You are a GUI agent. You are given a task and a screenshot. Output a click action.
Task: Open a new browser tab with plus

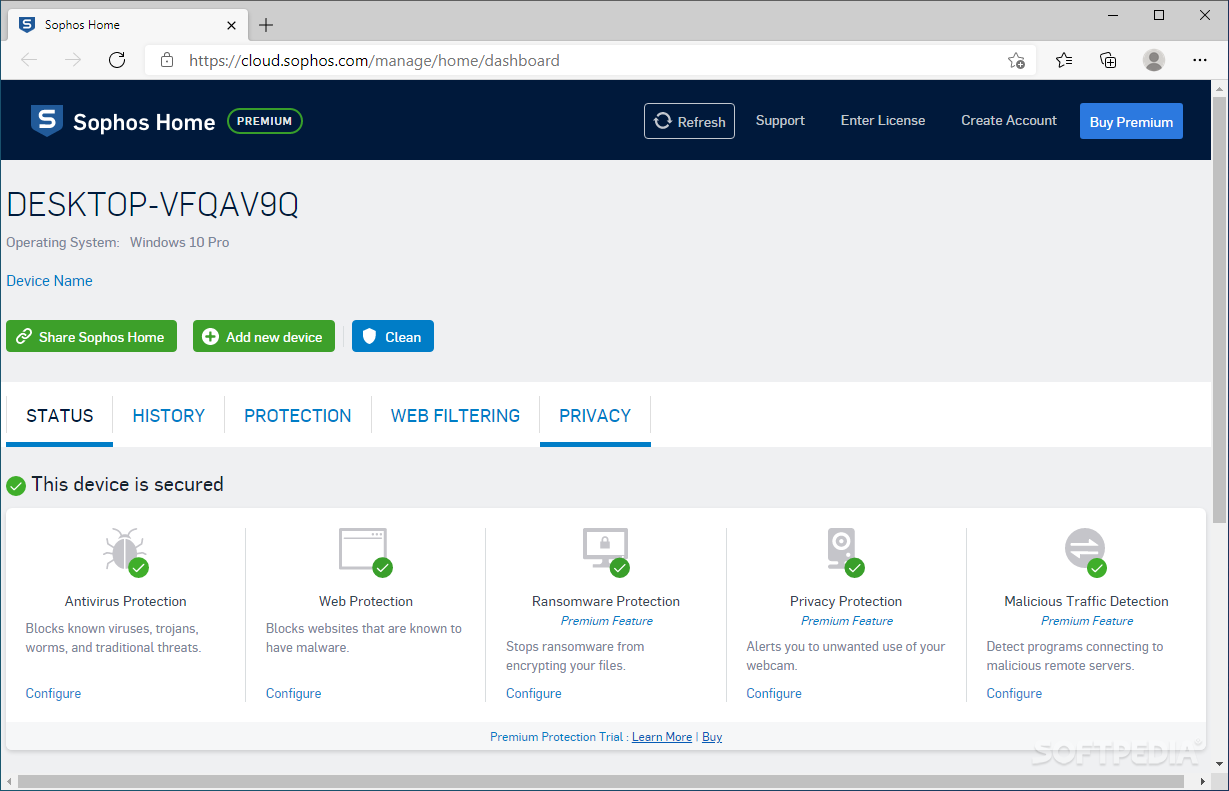coord(266,25)
